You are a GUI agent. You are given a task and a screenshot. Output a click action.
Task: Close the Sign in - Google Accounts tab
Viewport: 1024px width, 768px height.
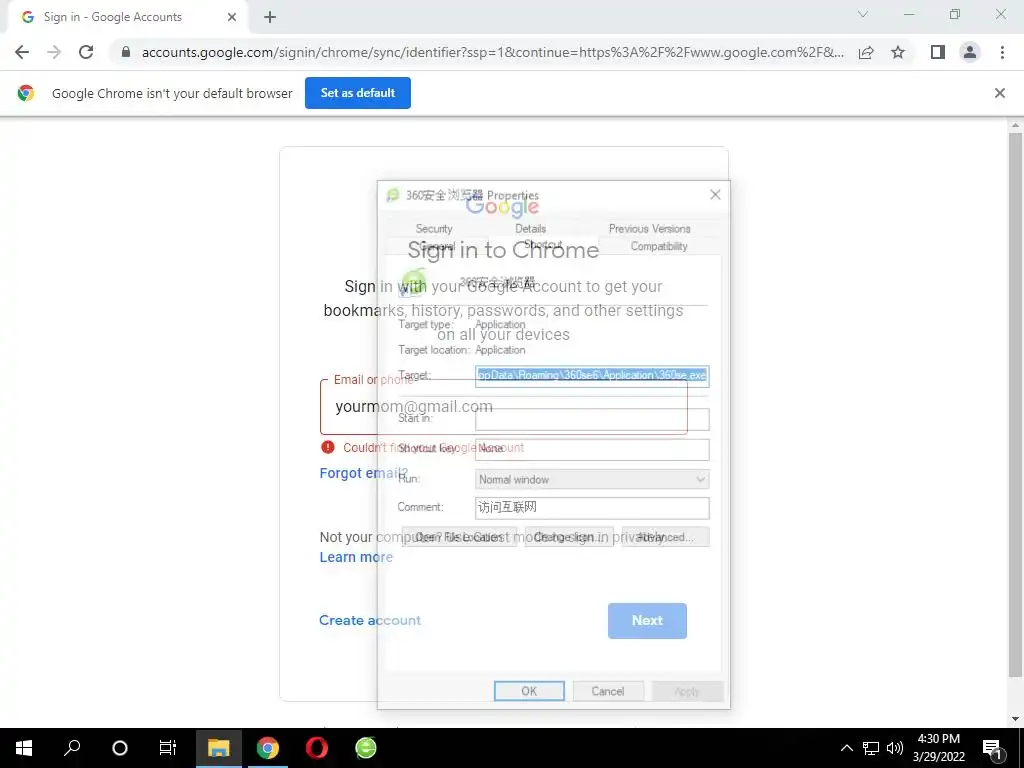point(232,17)
